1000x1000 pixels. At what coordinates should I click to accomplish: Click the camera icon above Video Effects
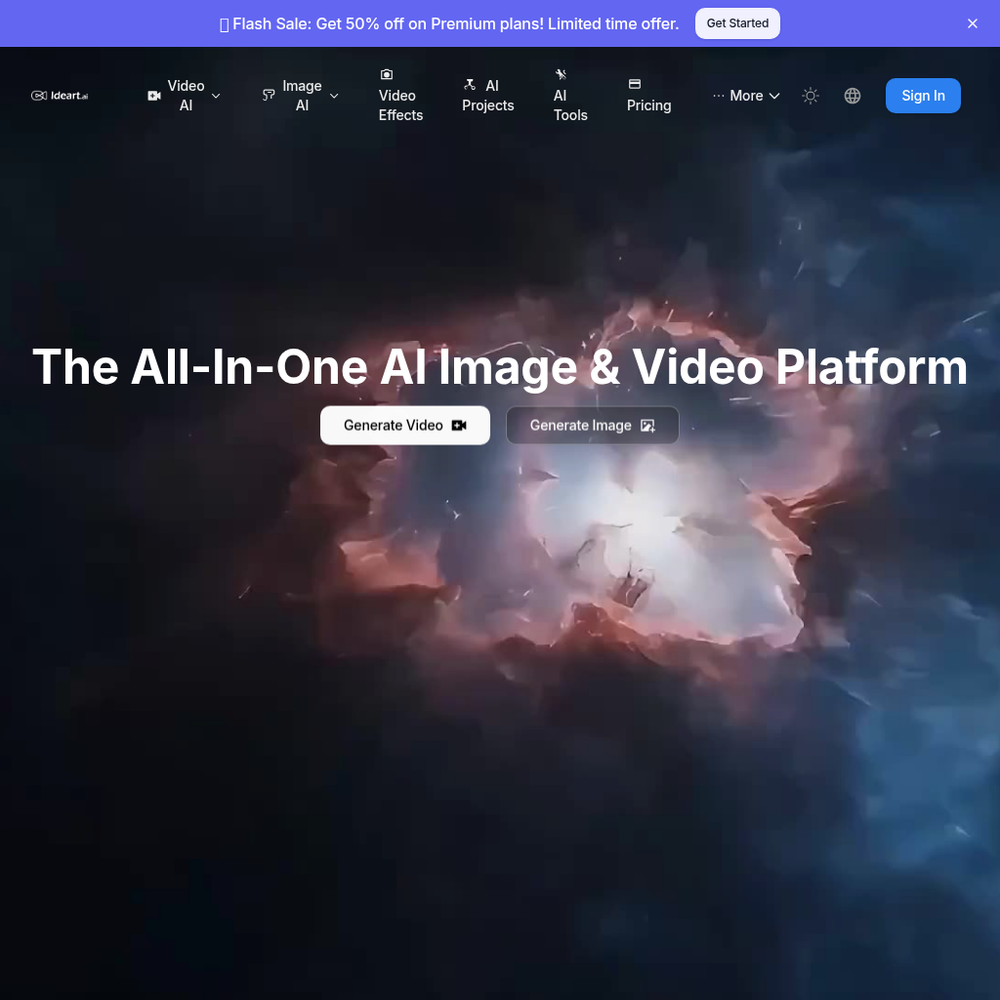[386, 75]
